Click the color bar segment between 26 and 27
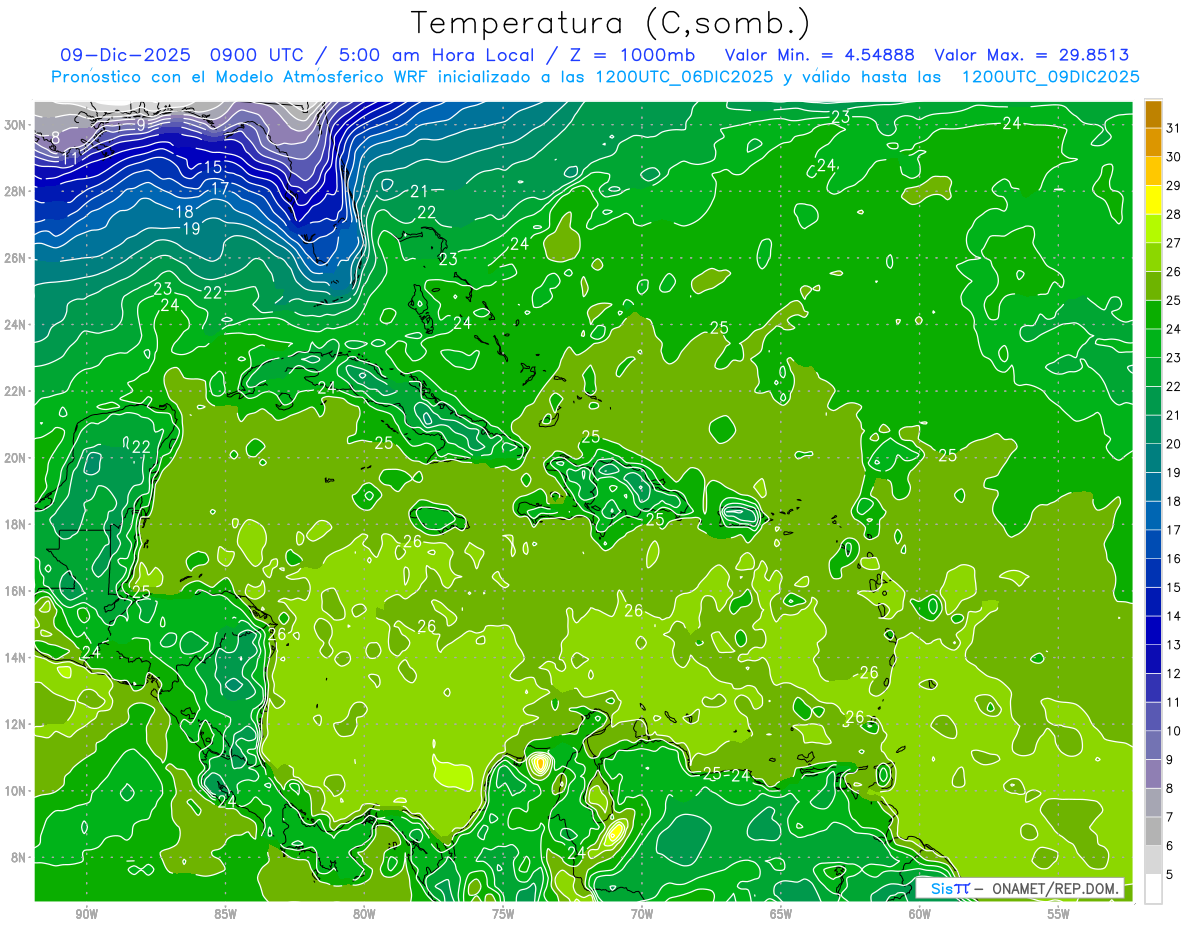 [1153, 257]
